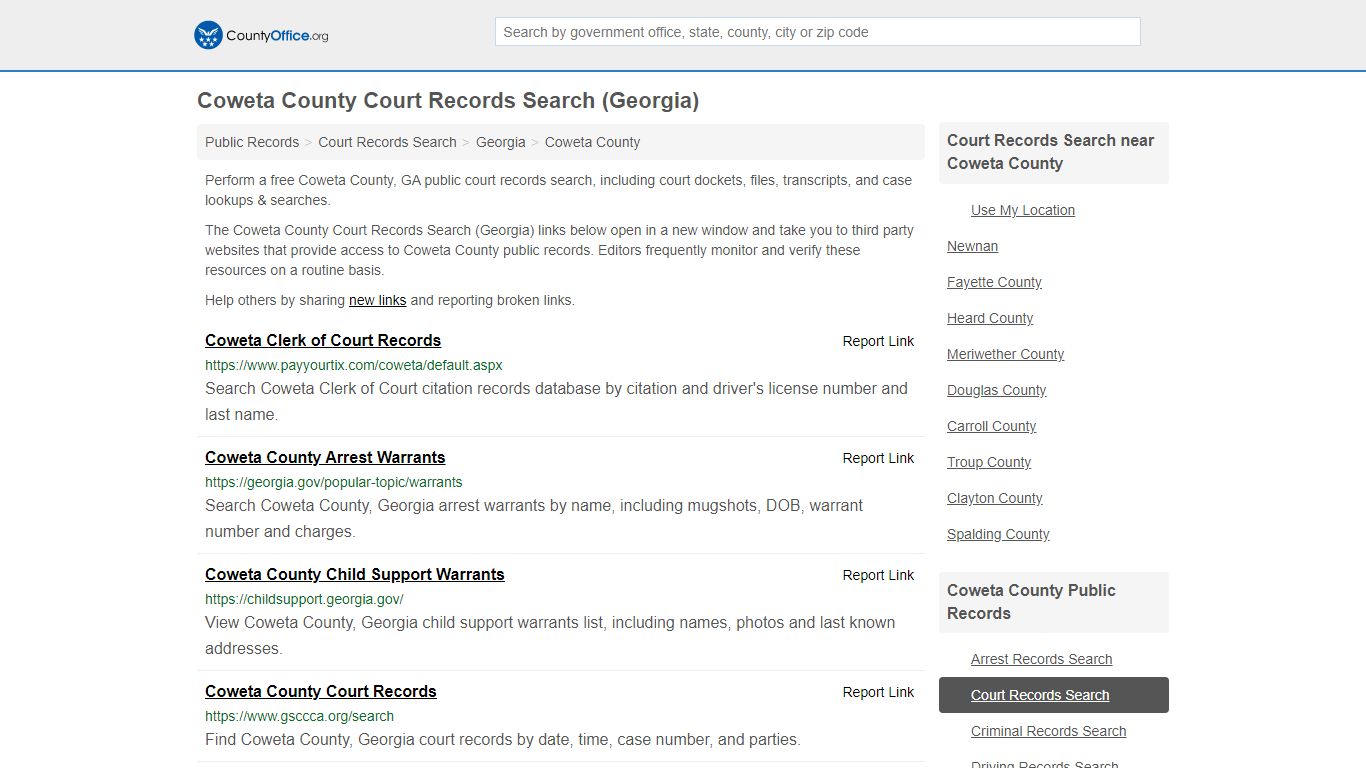Go to Georgia breadcrumb link
Image resolution: width=1366 pixels, height=768 pixels.
[500, 142]
